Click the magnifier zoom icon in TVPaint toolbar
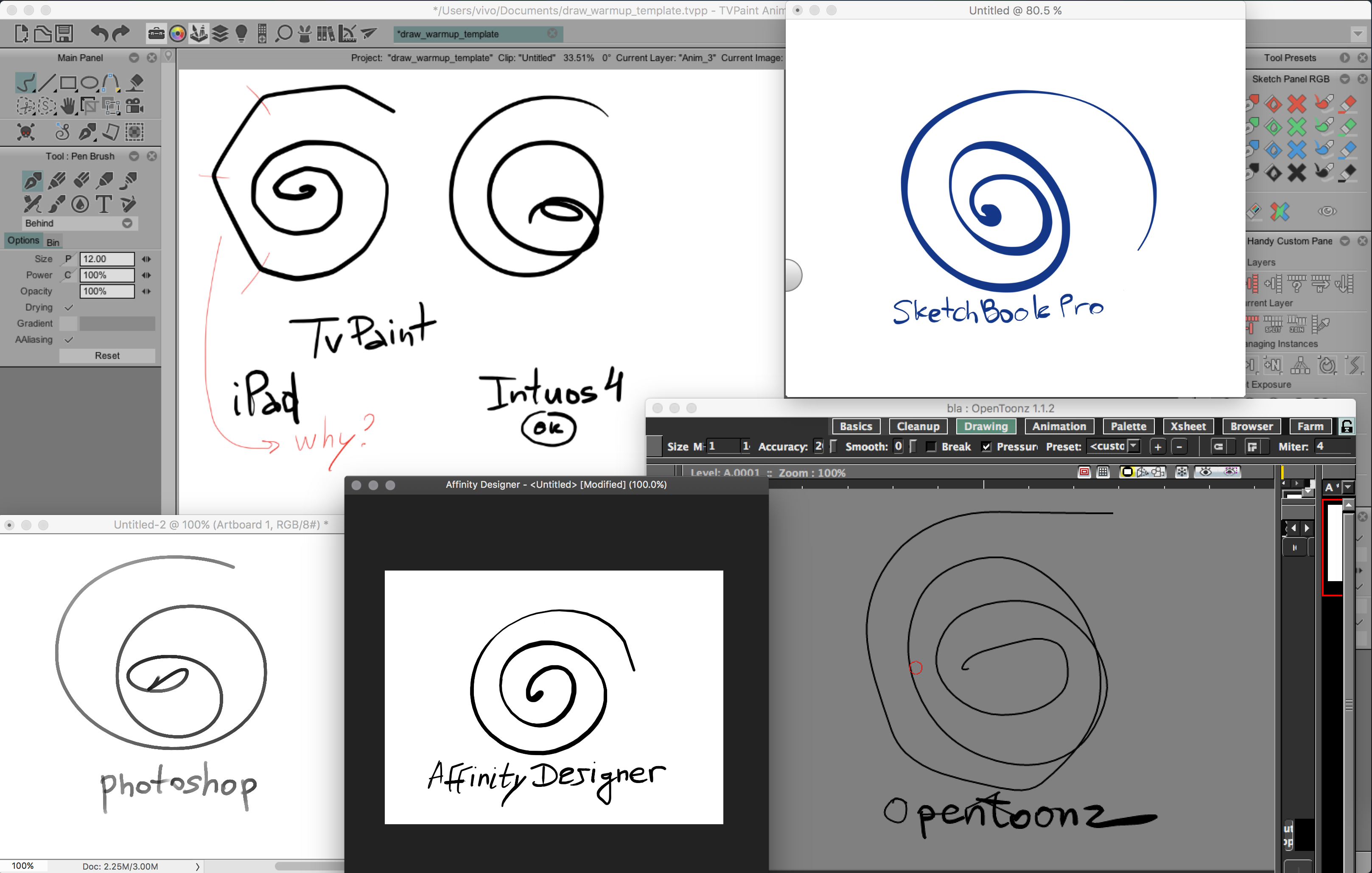Screen dimensions: 1372x873 point(283,34)
